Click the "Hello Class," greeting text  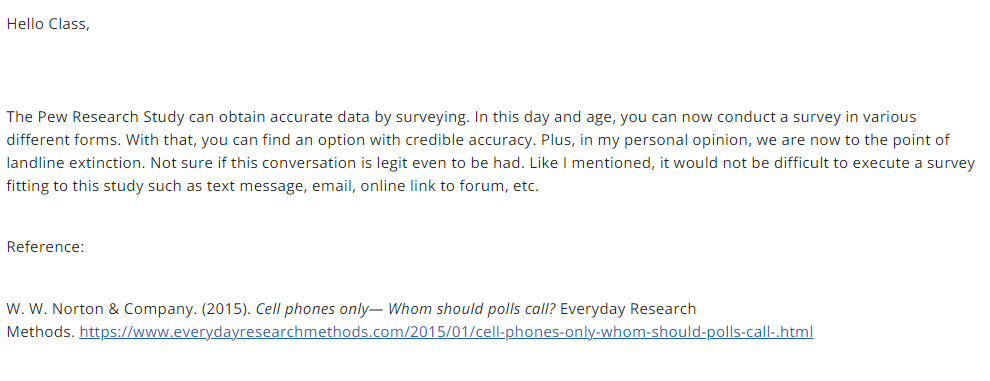48,24
